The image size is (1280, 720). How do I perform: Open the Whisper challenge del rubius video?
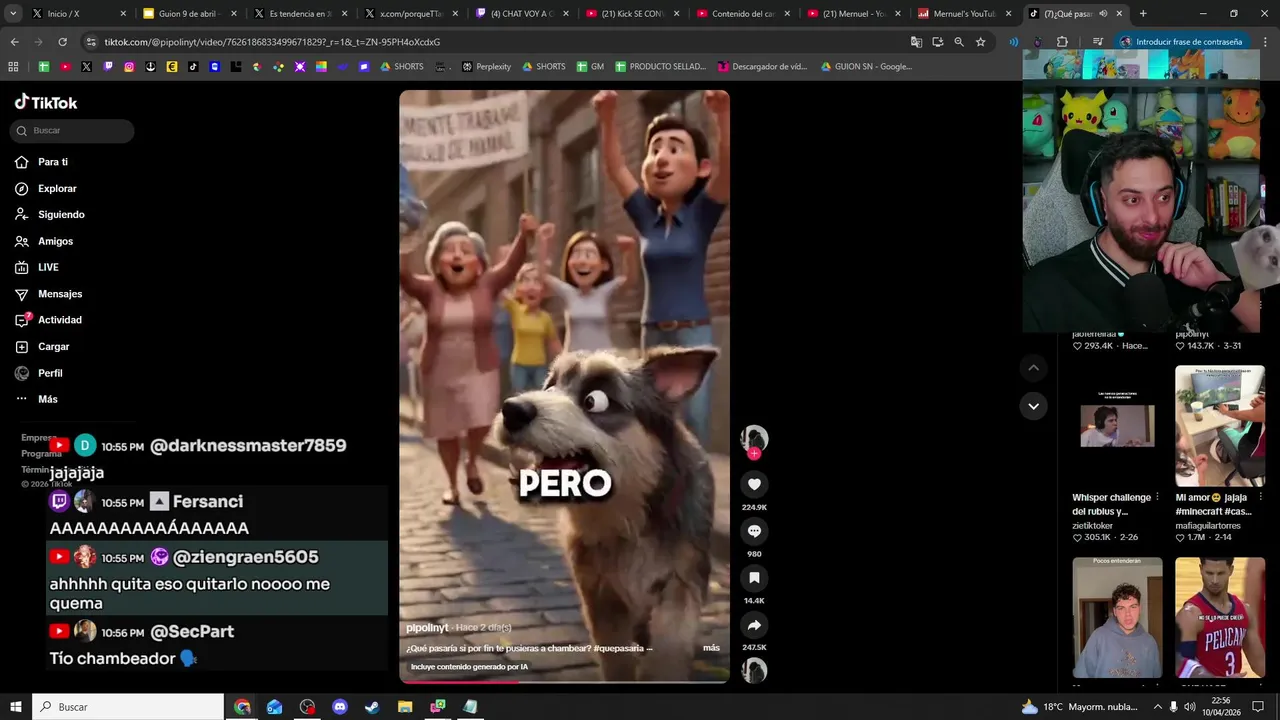point(1117,426)
